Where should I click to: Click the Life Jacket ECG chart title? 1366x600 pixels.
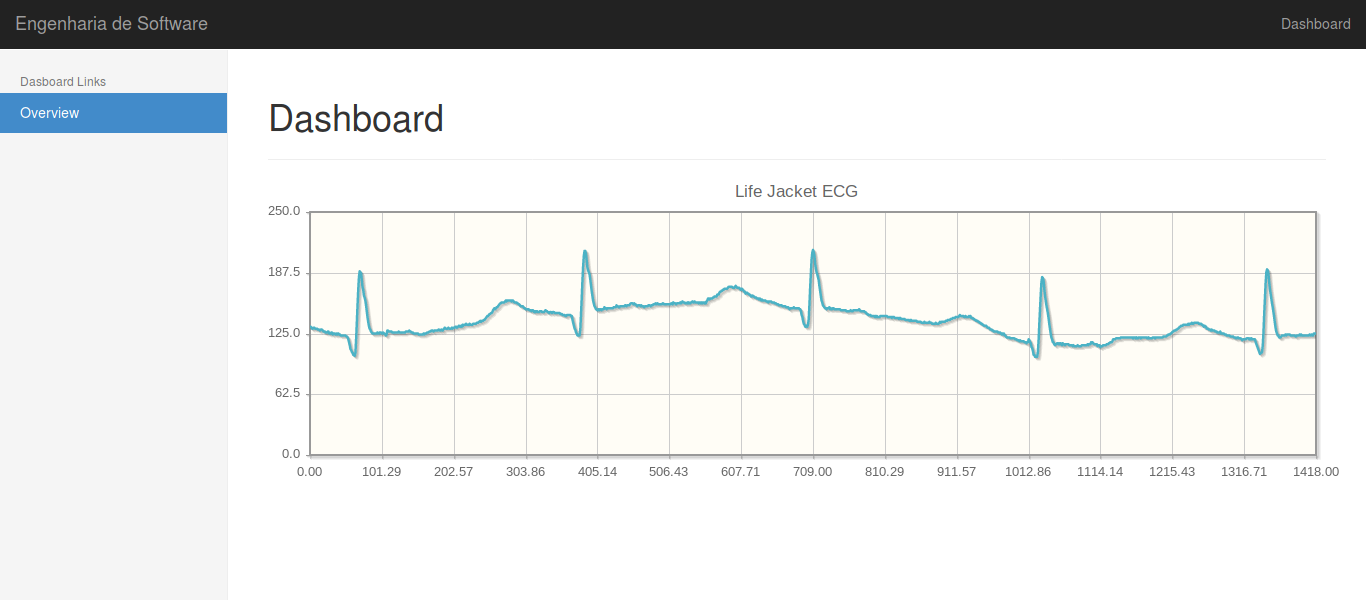click(x=796, y=192)
